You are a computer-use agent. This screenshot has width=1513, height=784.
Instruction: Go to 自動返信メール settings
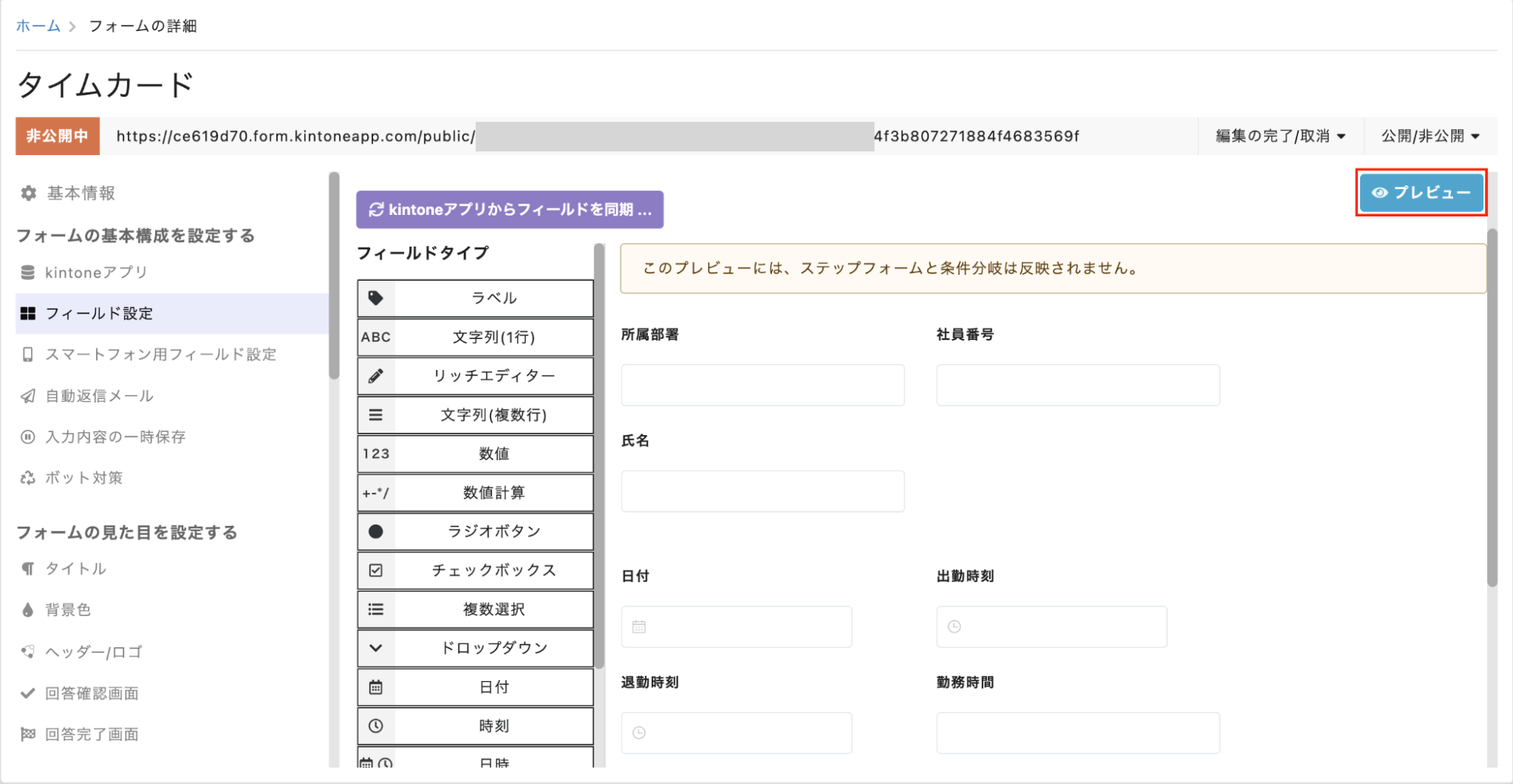(x=98, y=396)
